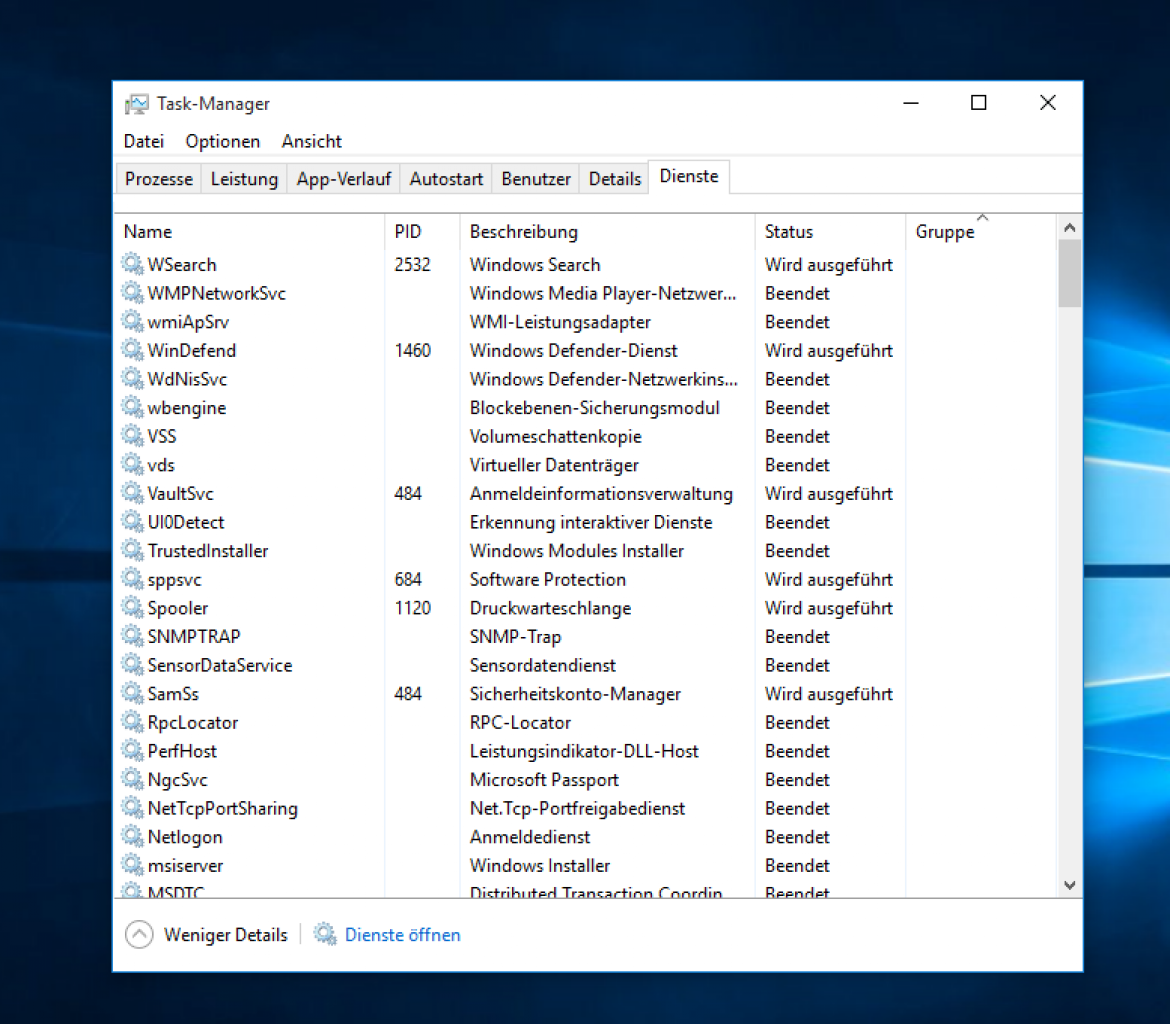Select the Dienste tab
1170x1024 pixels.
(x=689, y=176)
